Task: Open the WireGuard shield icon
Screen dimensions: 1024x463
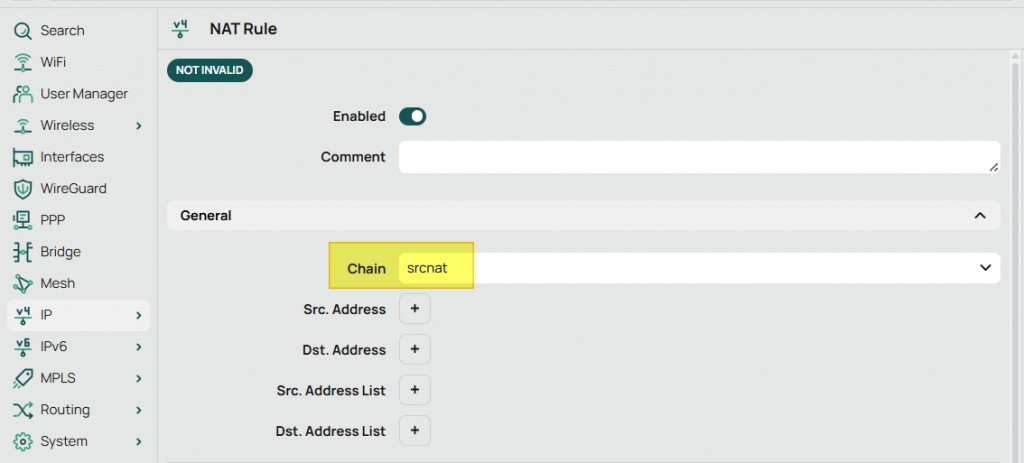Action: (23, 189)
